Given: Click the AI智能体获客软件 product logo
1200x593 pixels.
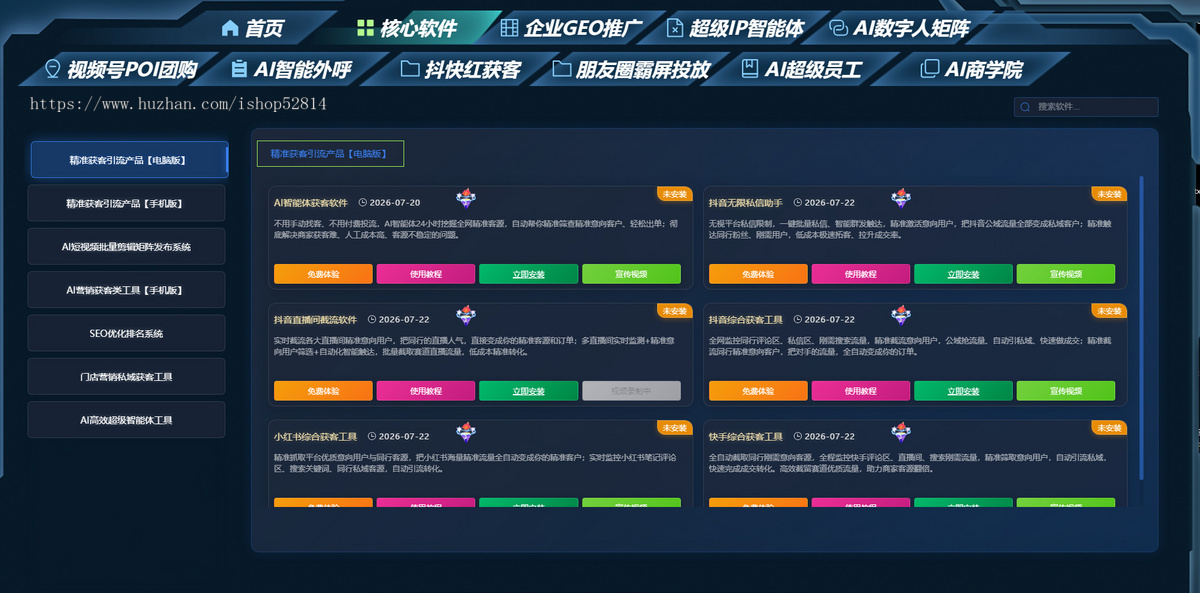Looking at the screenshot, I should (x=466, y=198).
